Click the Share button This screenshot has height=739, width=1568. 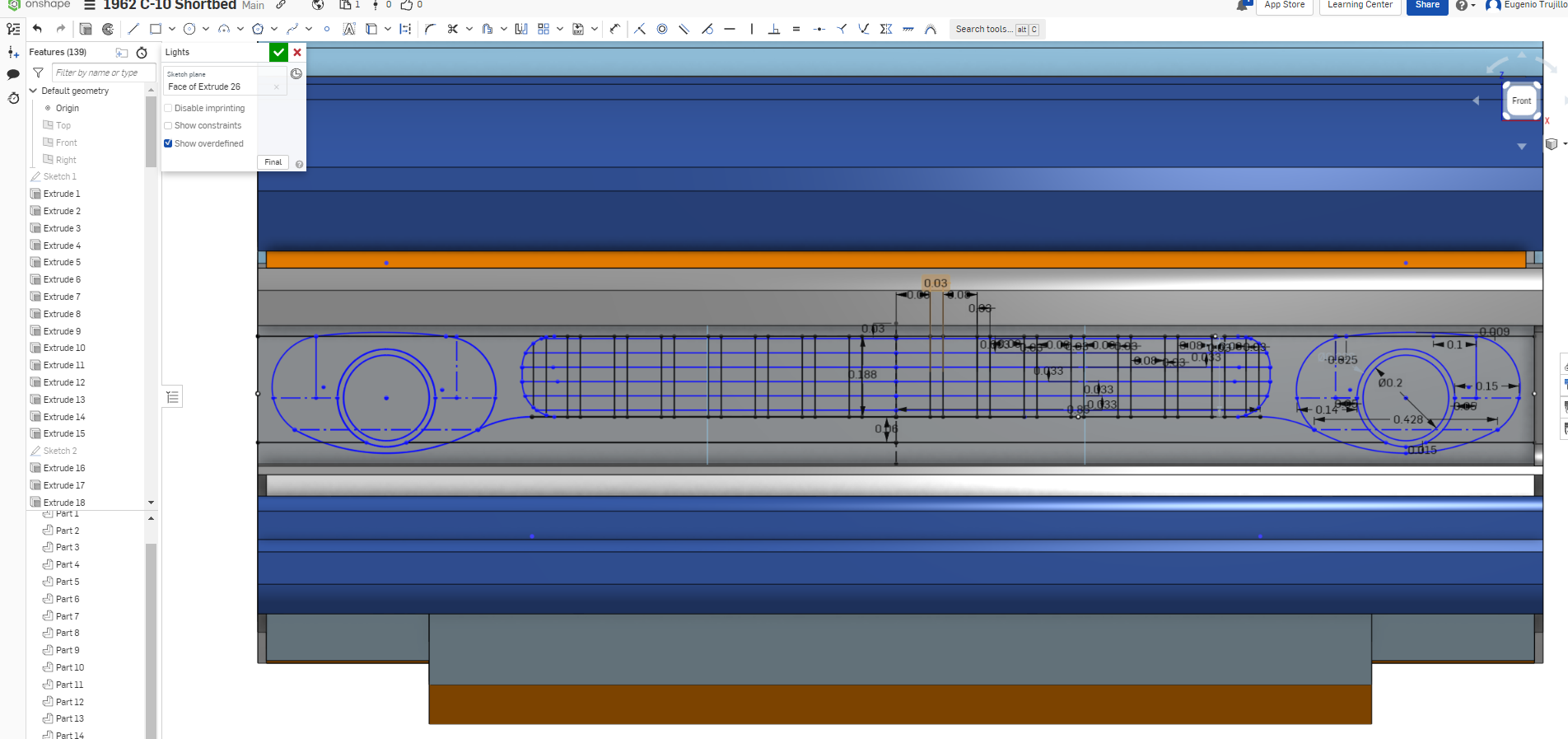click(1427, 5)
